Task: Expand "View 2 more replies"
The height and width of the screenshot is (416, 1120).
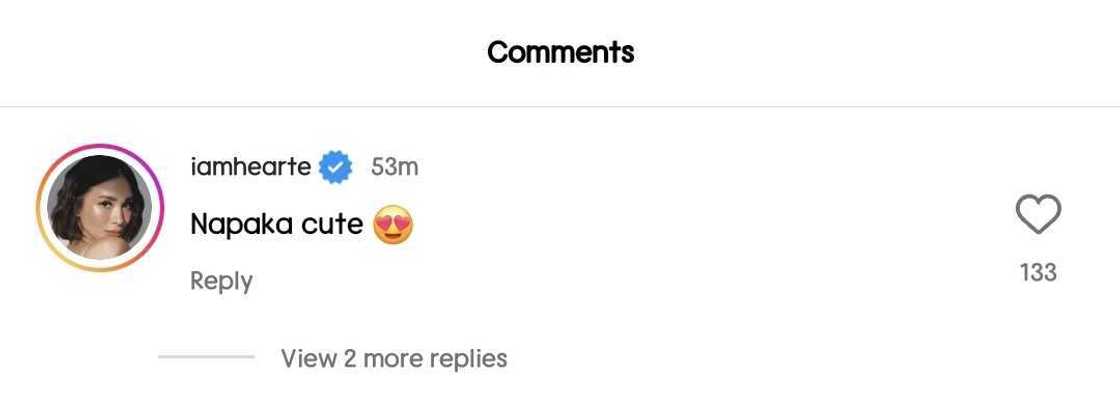Action: point(394,358)
